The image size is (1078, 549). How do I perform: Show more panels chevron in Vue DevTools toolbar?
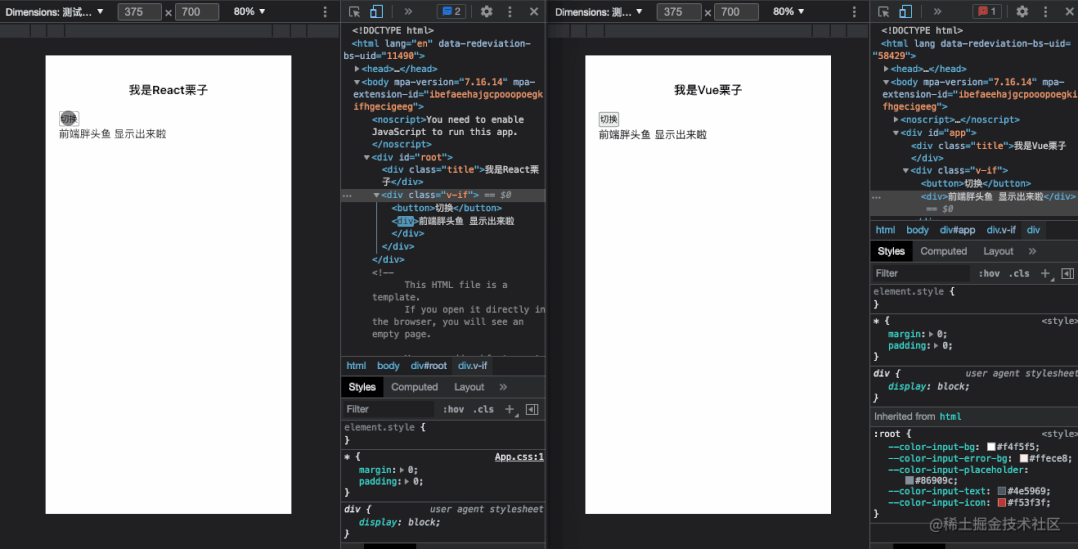pos(937,12)
